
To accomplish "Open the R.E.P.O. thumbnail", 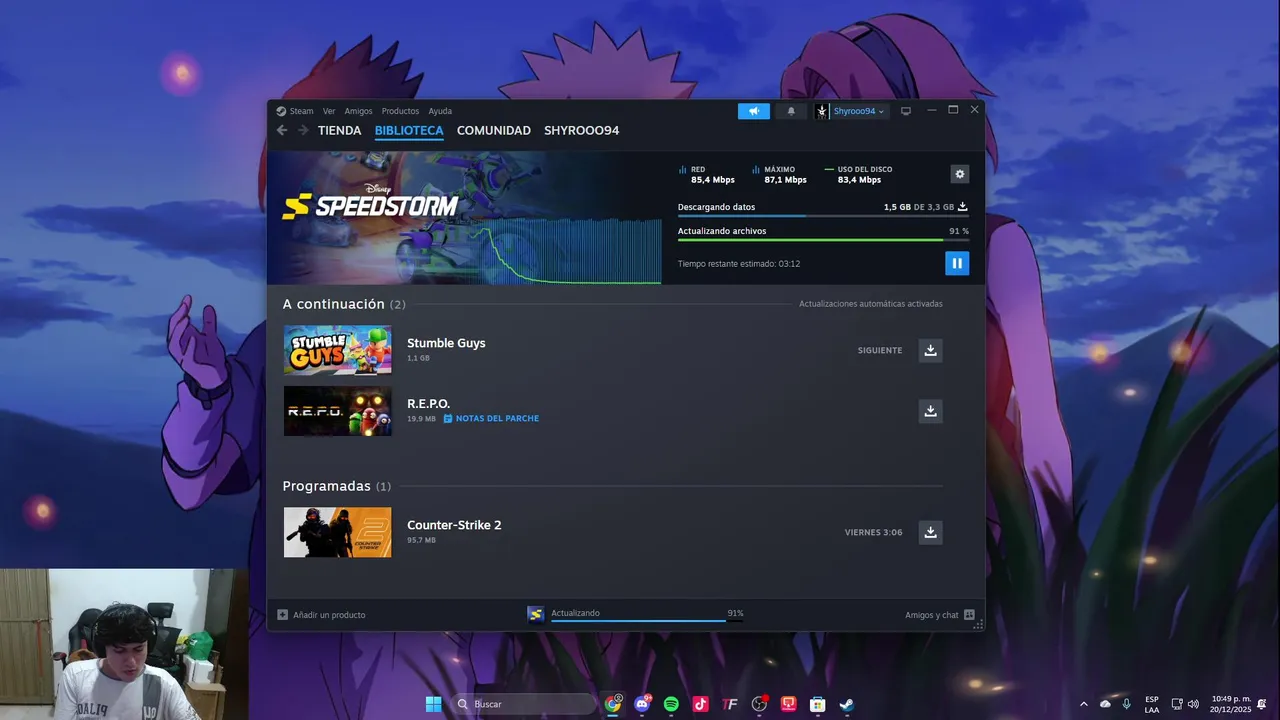I will point(337,411).
